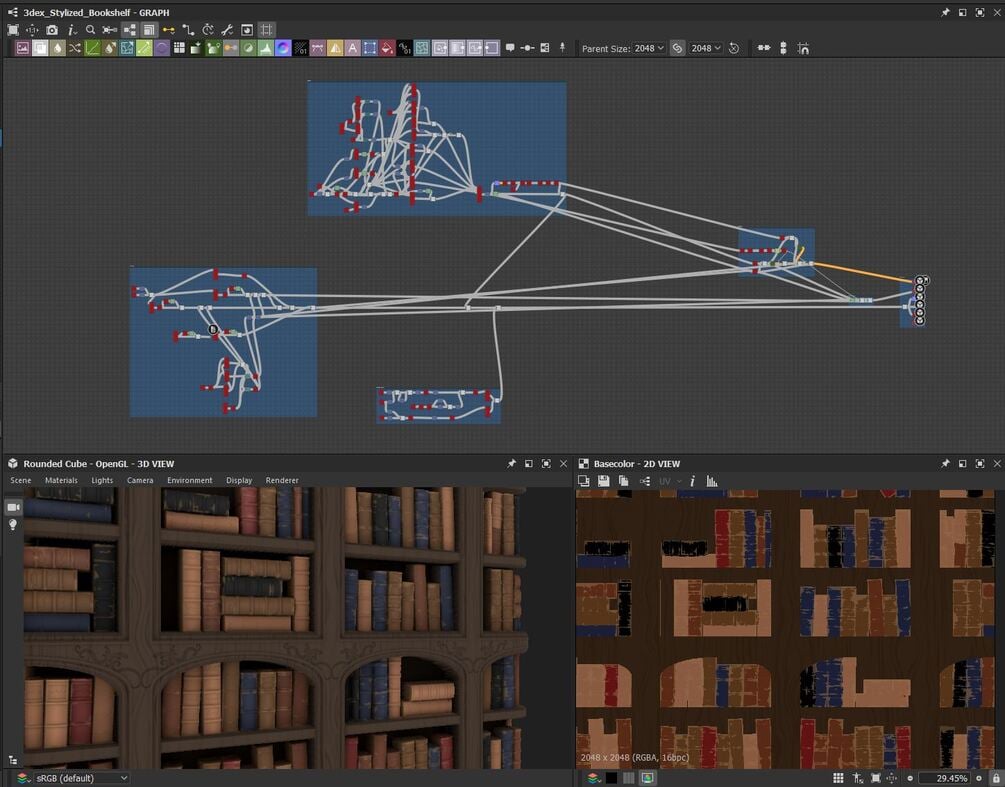
Task: Add a graph comment from toolbar
Action: pyautogui.click(x=510, y=48)
